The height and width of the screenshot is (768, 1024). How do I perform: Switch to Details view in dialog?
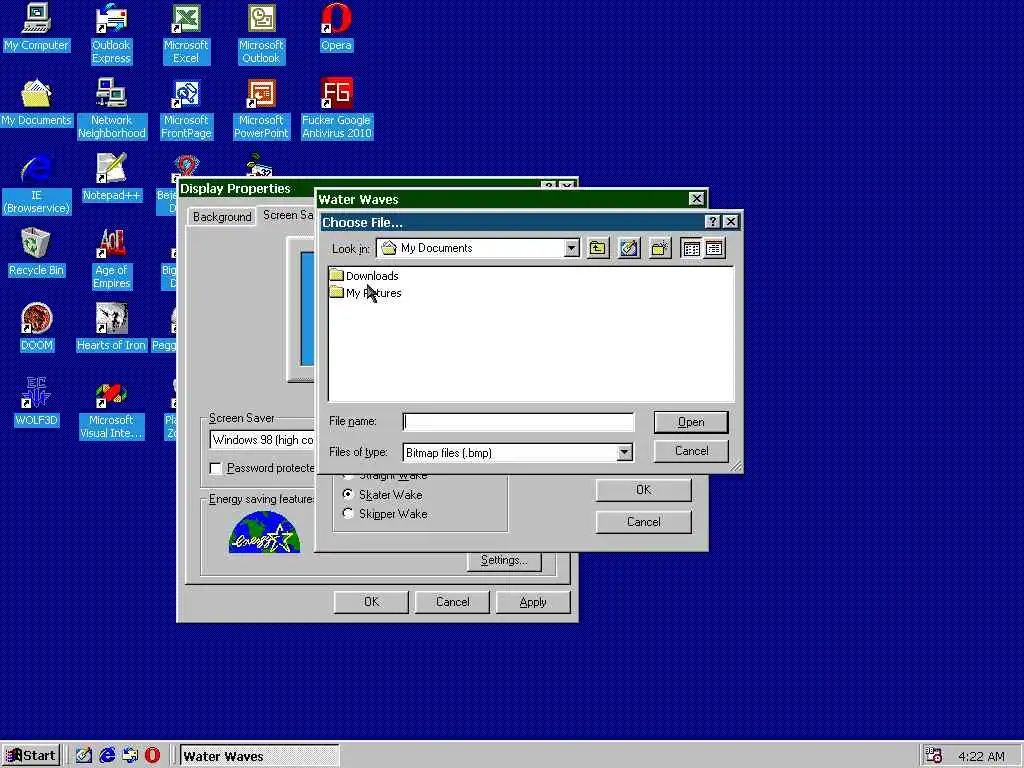[x=714, y=248]
